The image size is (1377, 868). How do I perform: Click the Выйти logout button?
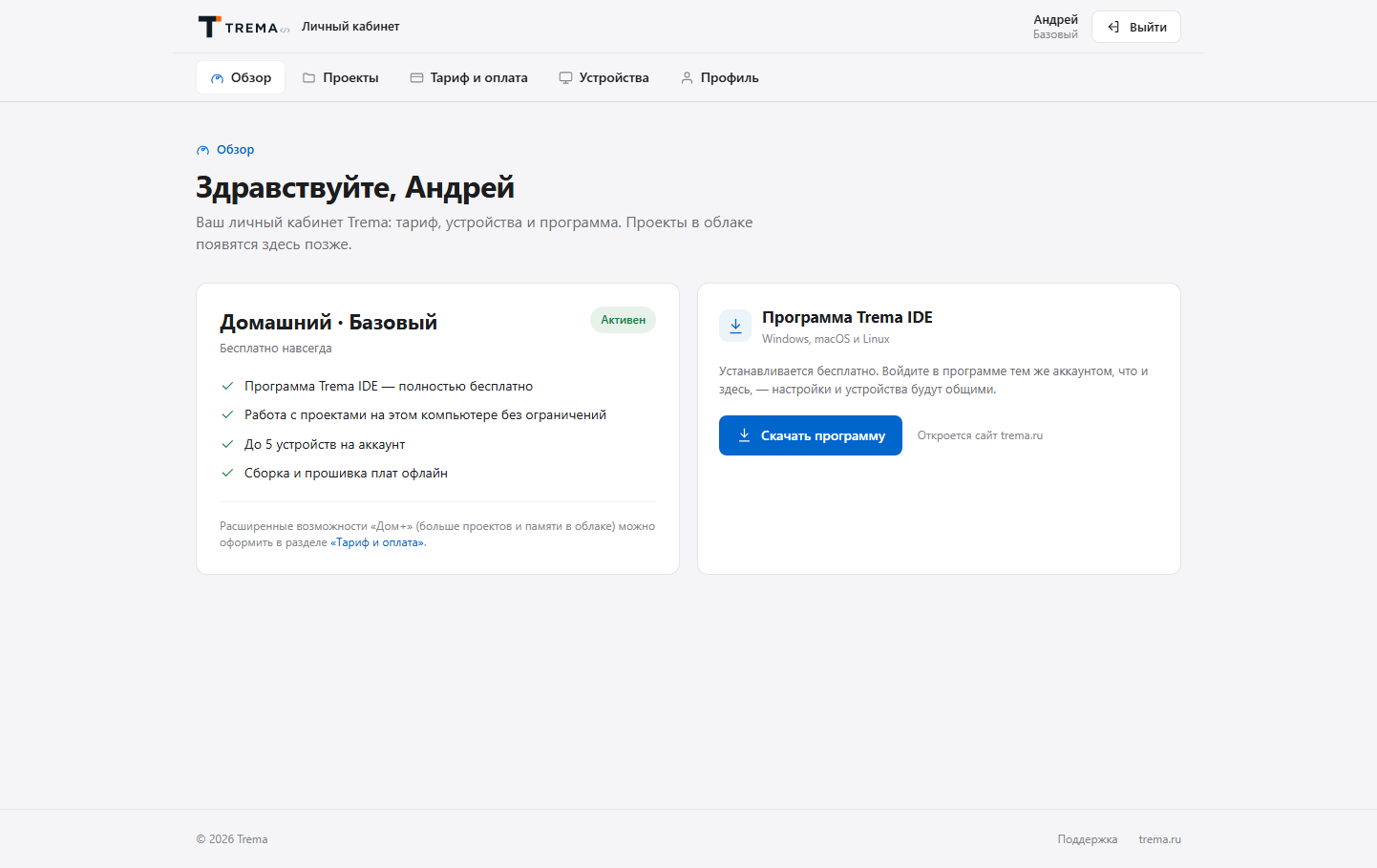(x=1136, y=27)
